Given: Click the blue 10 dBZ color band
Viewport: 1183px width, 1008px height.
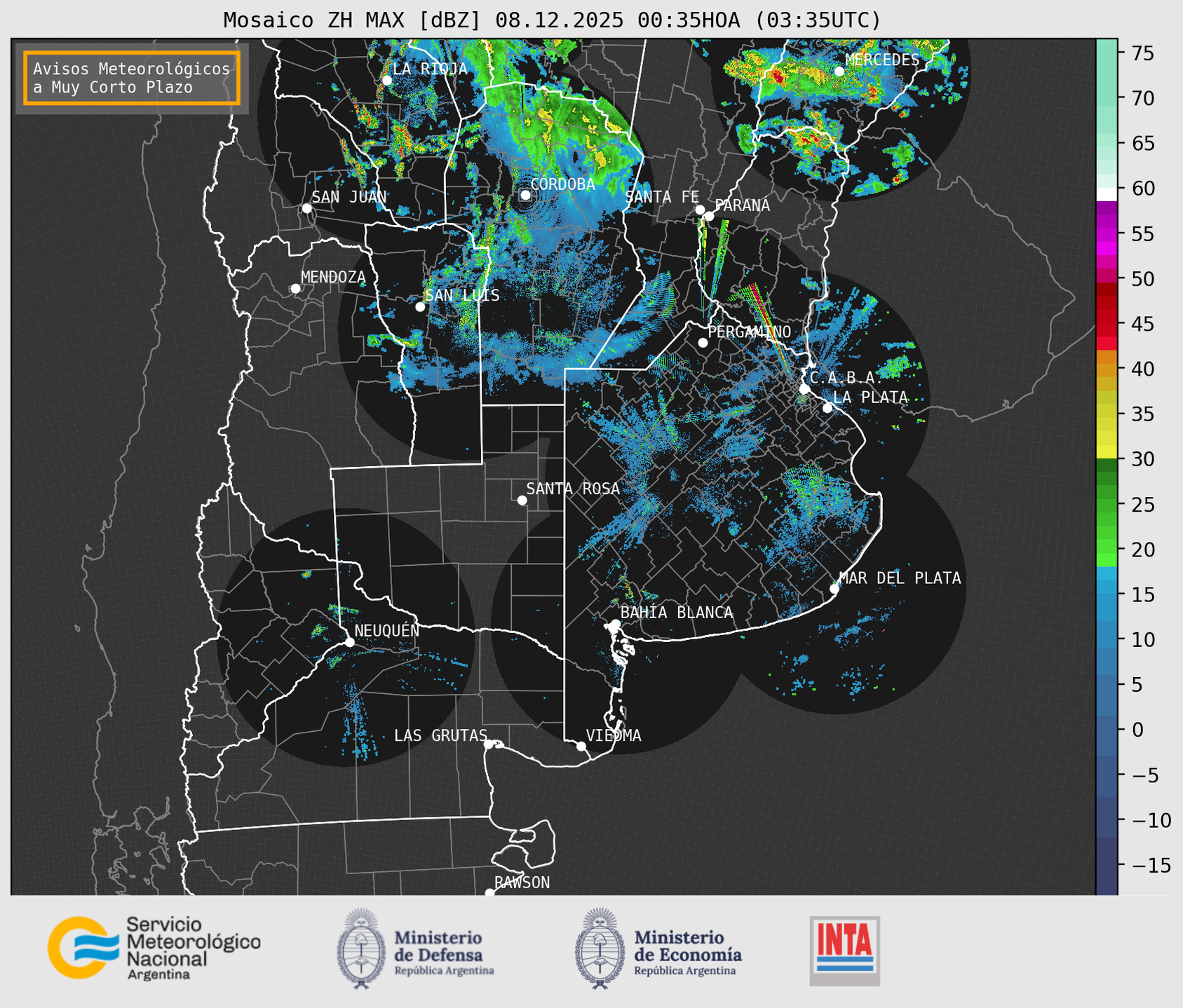Looking at the screenshot, I should 1107,639.
